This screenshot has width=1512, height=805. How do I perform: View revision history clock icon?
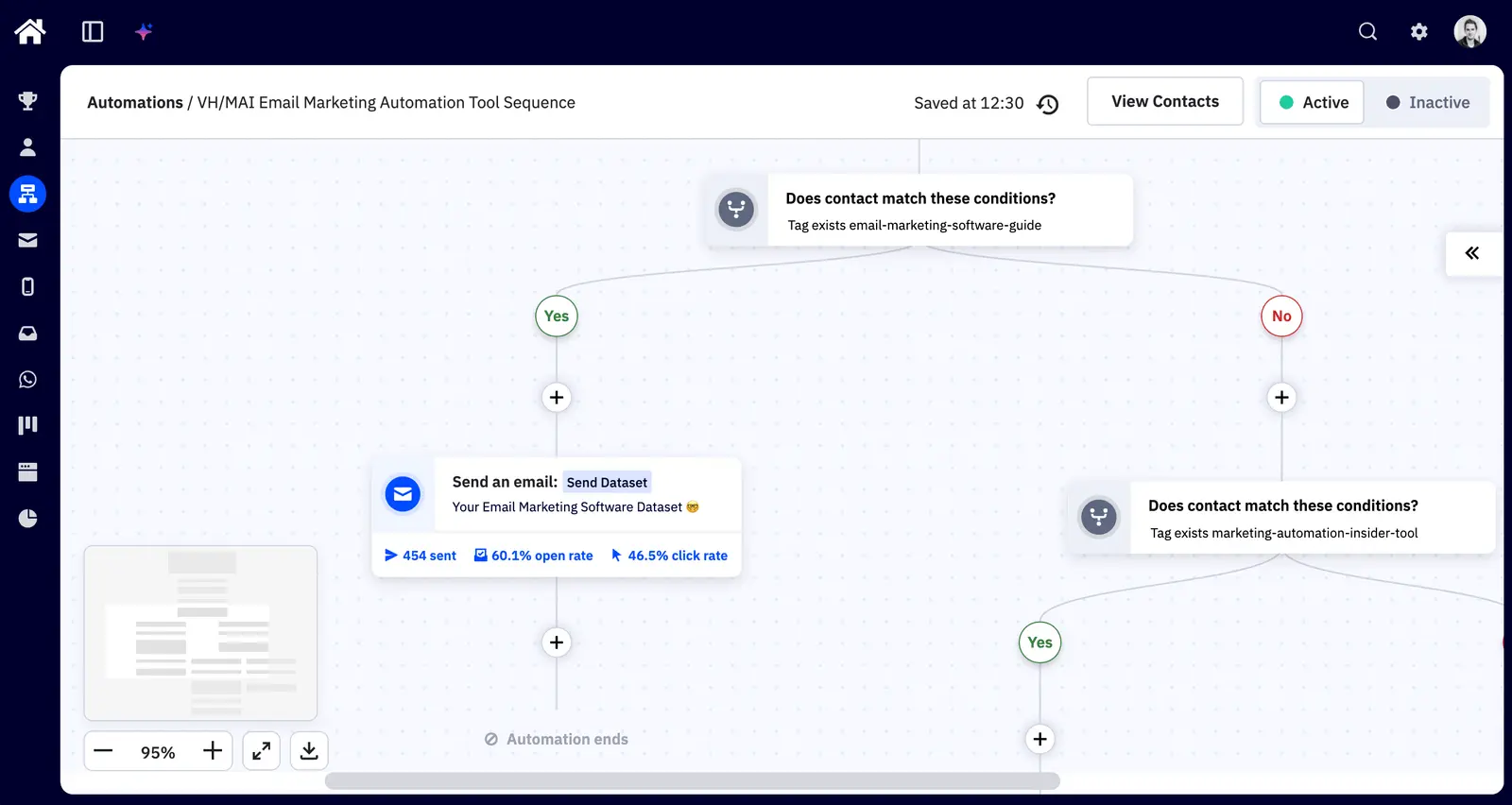click(1047, 104)
